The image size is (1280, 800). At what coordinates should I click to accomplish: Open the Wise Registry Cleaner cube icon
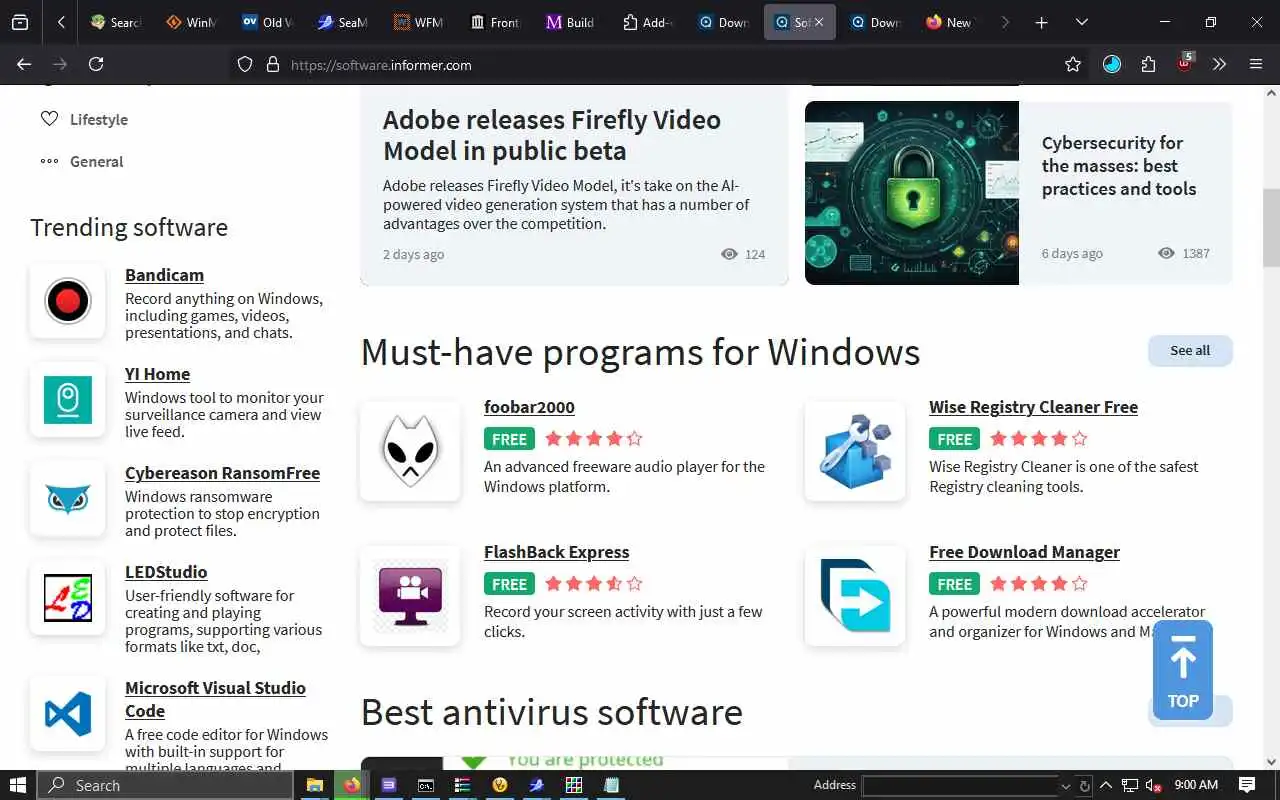coord(855,451)
